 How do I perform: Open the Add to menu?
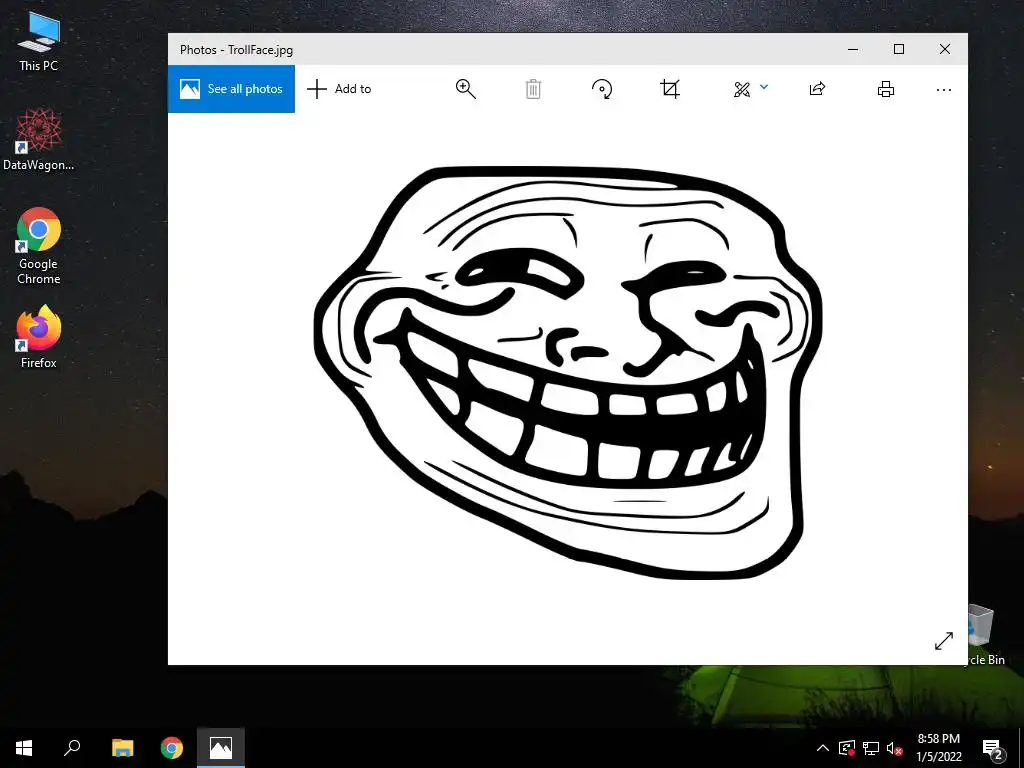(x=340, y=89)
